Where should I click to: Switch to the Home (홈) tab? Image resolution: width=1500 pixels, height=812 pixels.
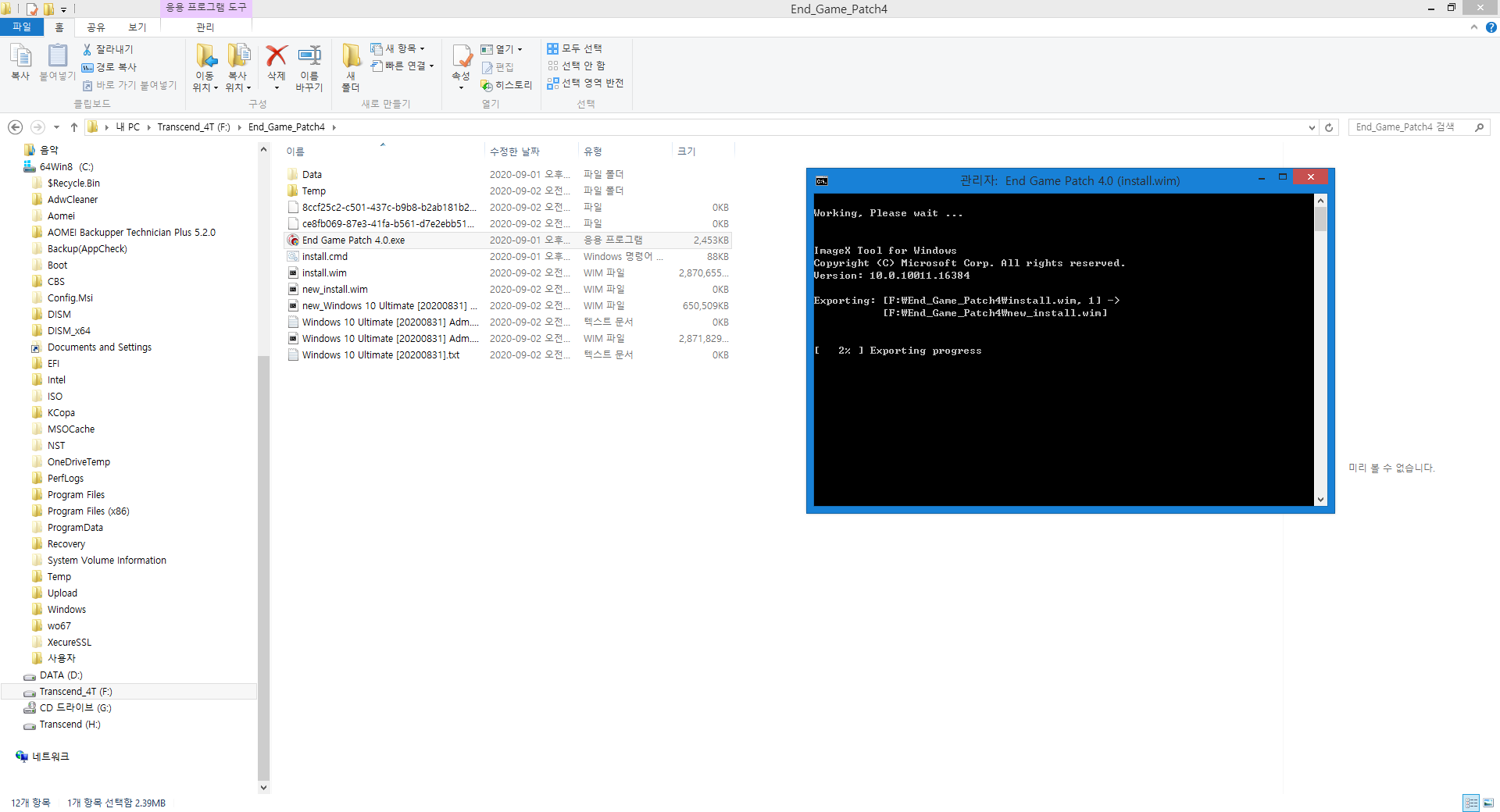59,27
